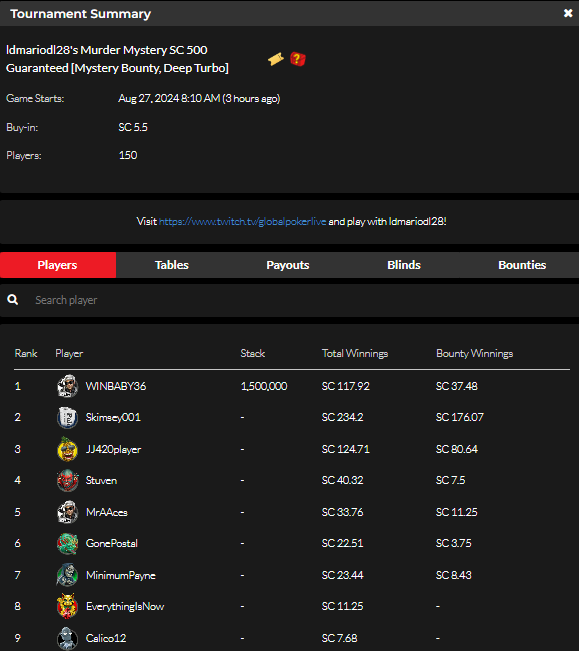This screenshot has width=579, height=651.
Task: Click total winnings SC 33.76
Action: tap(342, 512)
